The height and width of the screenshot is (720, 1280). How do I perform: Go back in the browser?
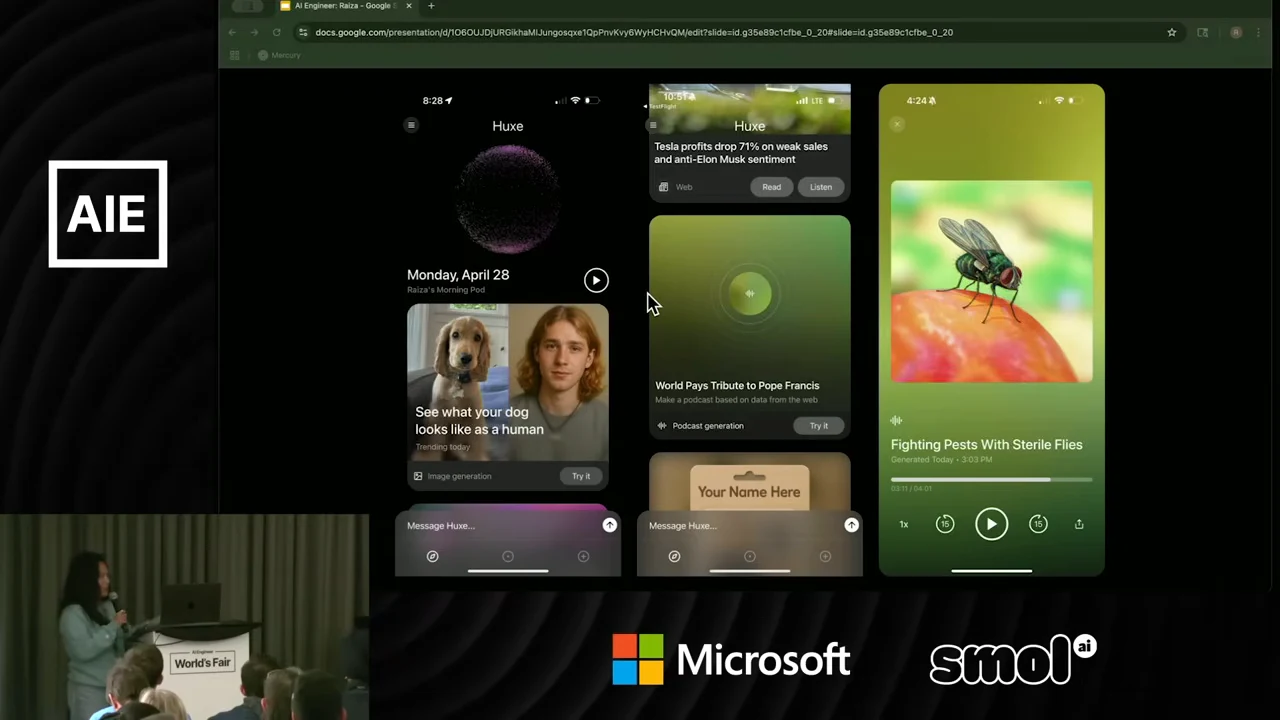coord(232,32)
